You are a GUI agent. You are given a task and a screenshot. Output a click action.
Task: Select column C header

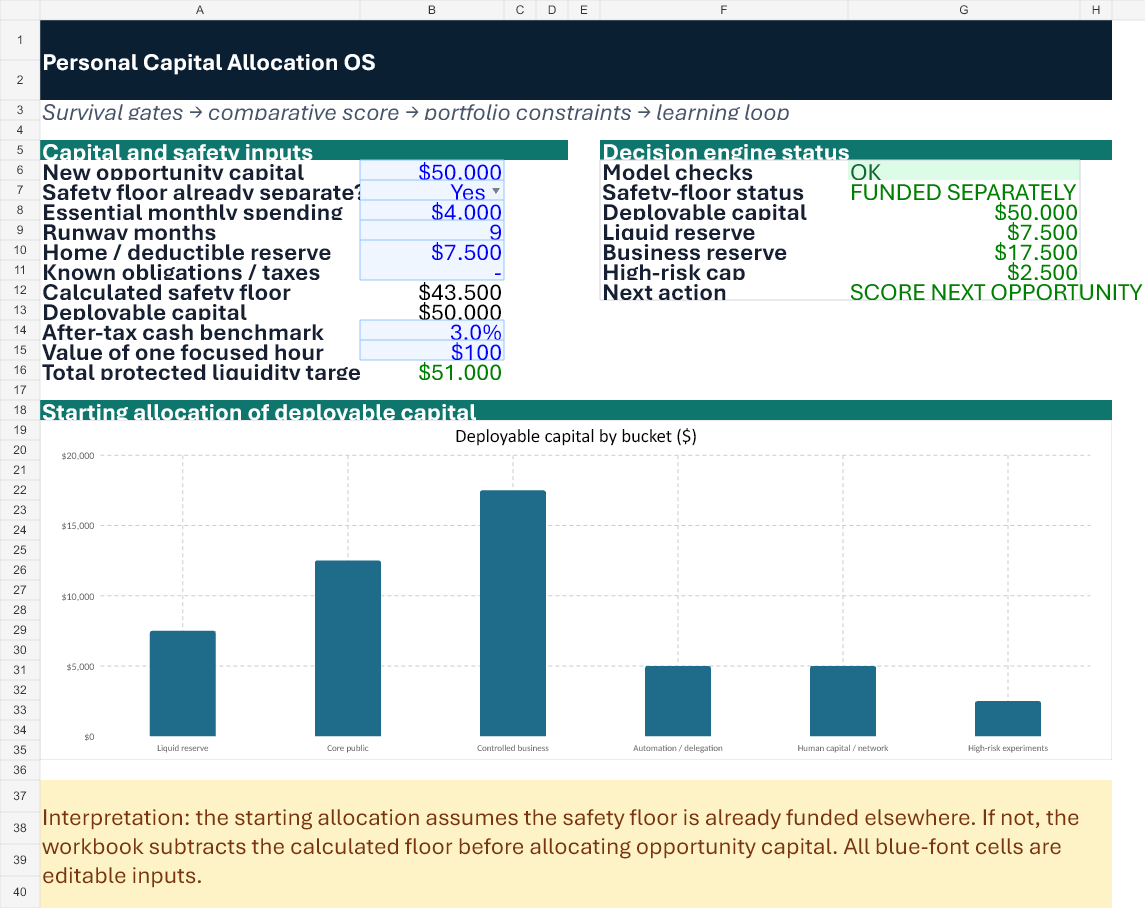tap(520, 9)
